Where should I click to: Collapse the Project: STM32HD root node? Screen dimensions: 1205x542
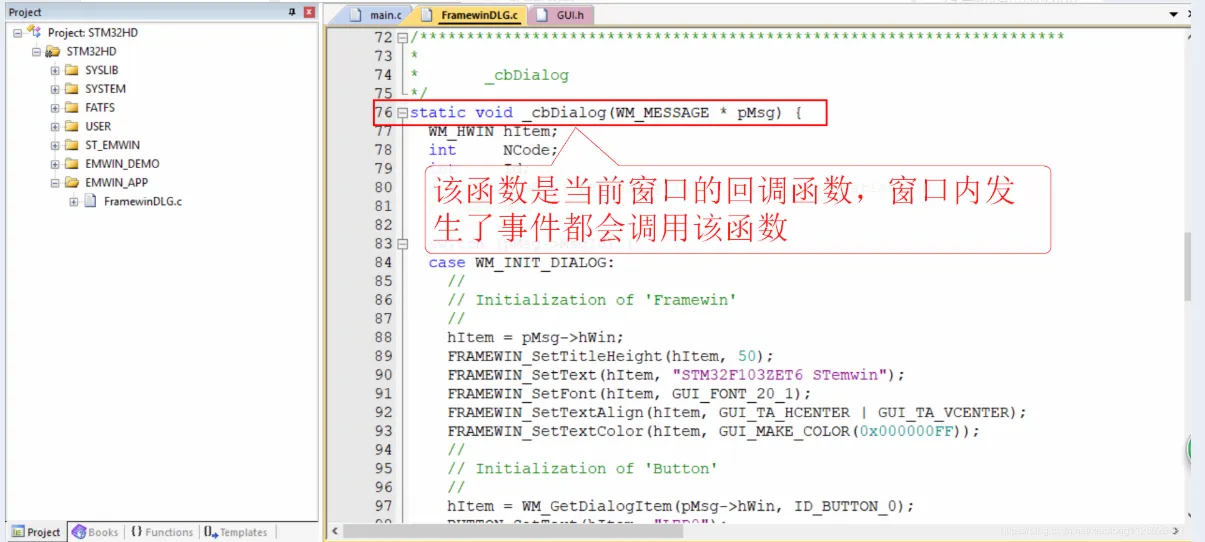pyautogui.click(x=17, y=32)
